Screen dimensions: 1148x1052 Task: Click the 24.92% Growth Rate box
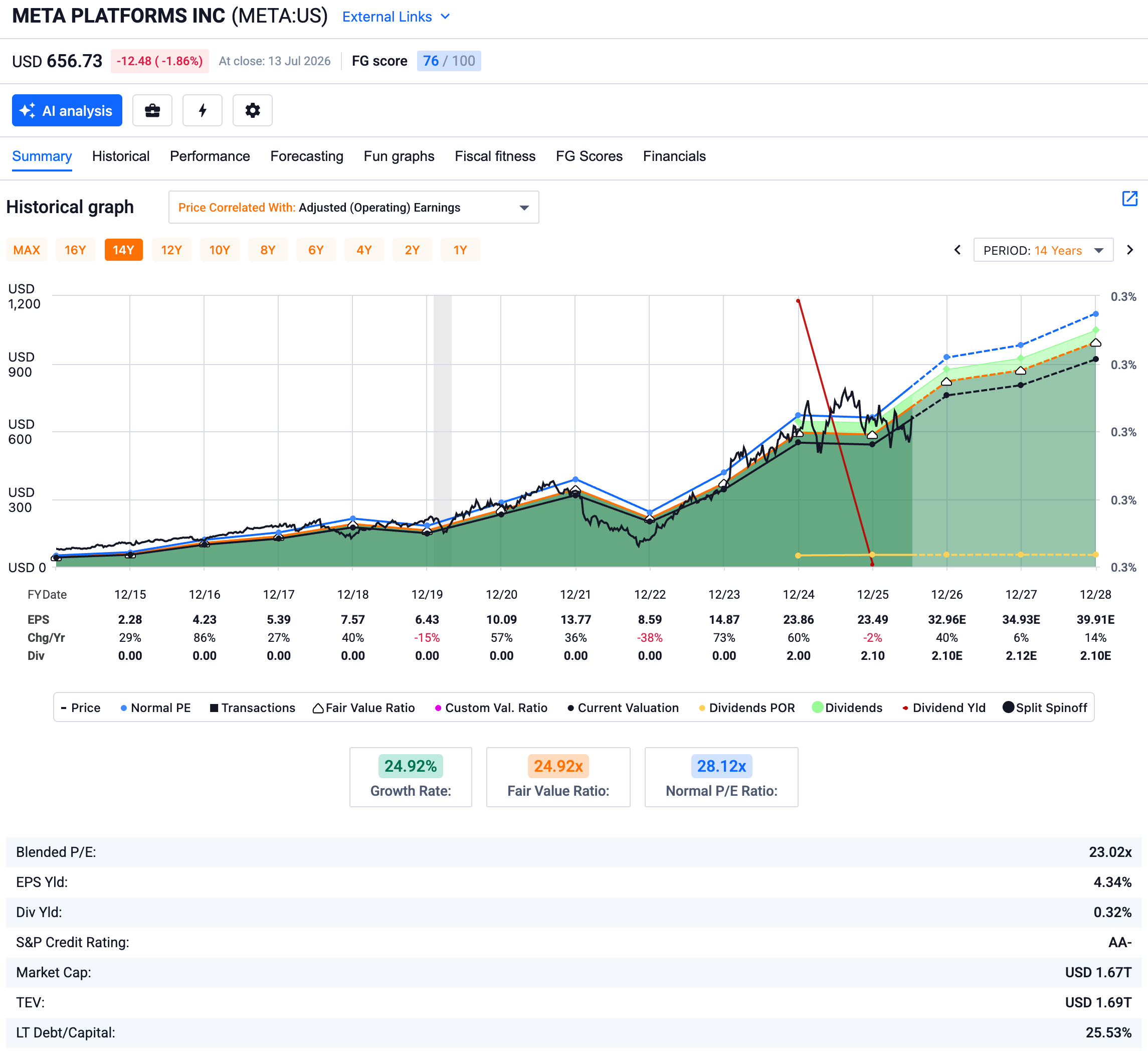(x=411, y=777)
